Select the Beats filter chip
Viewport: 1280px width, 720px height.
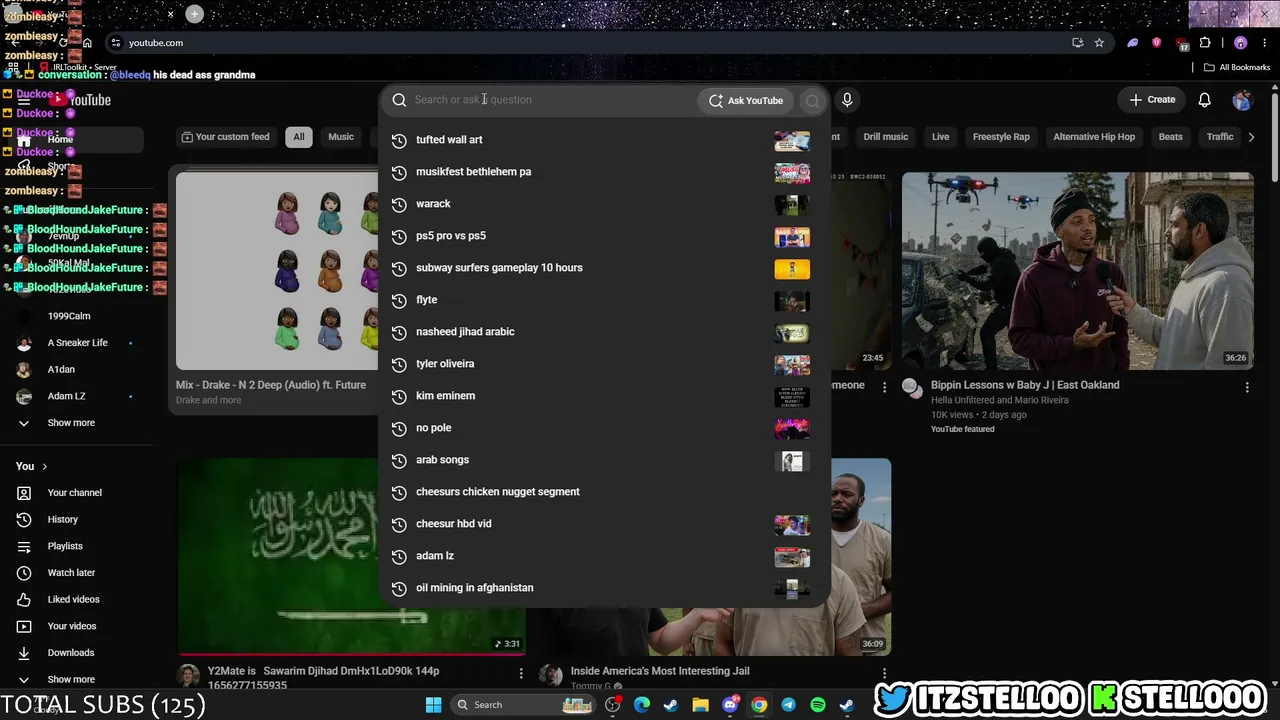(x=1170, y=137)
